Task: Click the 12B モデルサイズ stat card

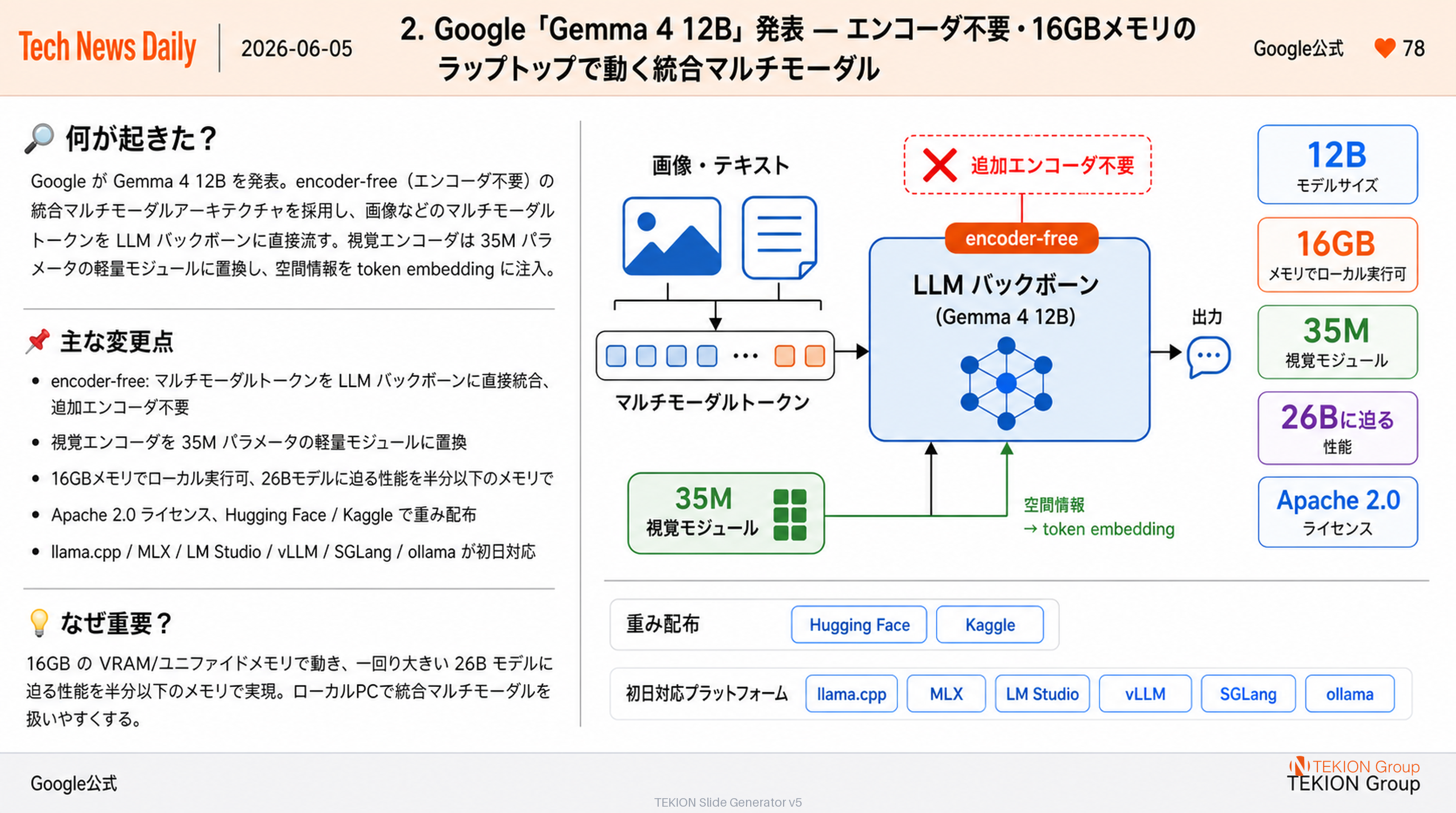Action: coord(1337,165)
